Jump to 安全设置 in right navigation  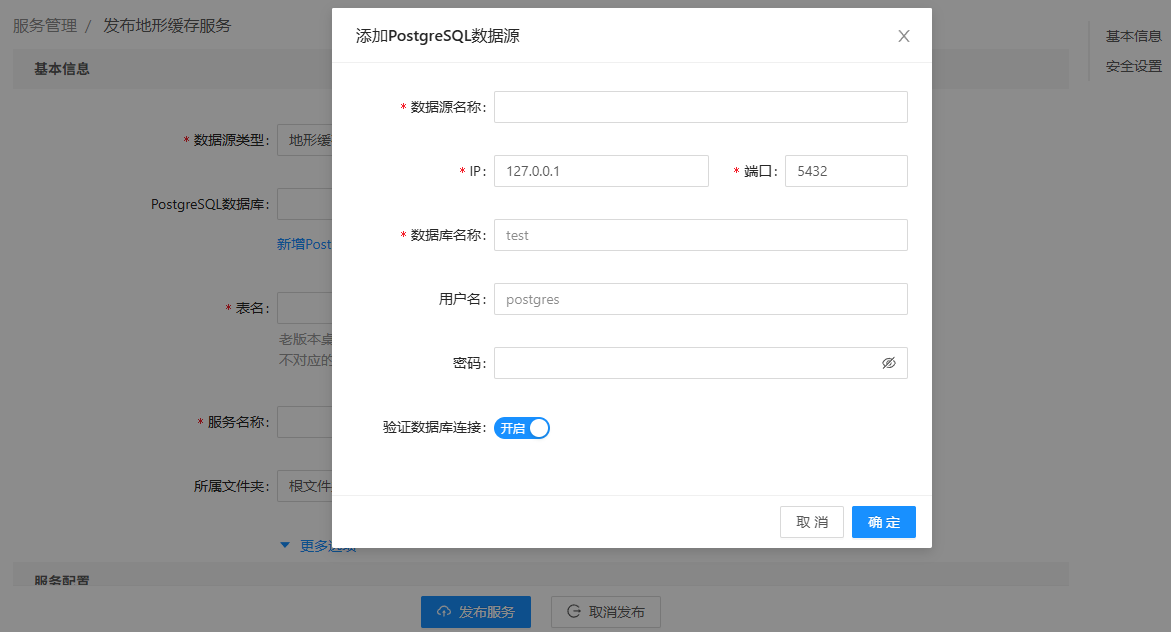[x=1133, y=66]
